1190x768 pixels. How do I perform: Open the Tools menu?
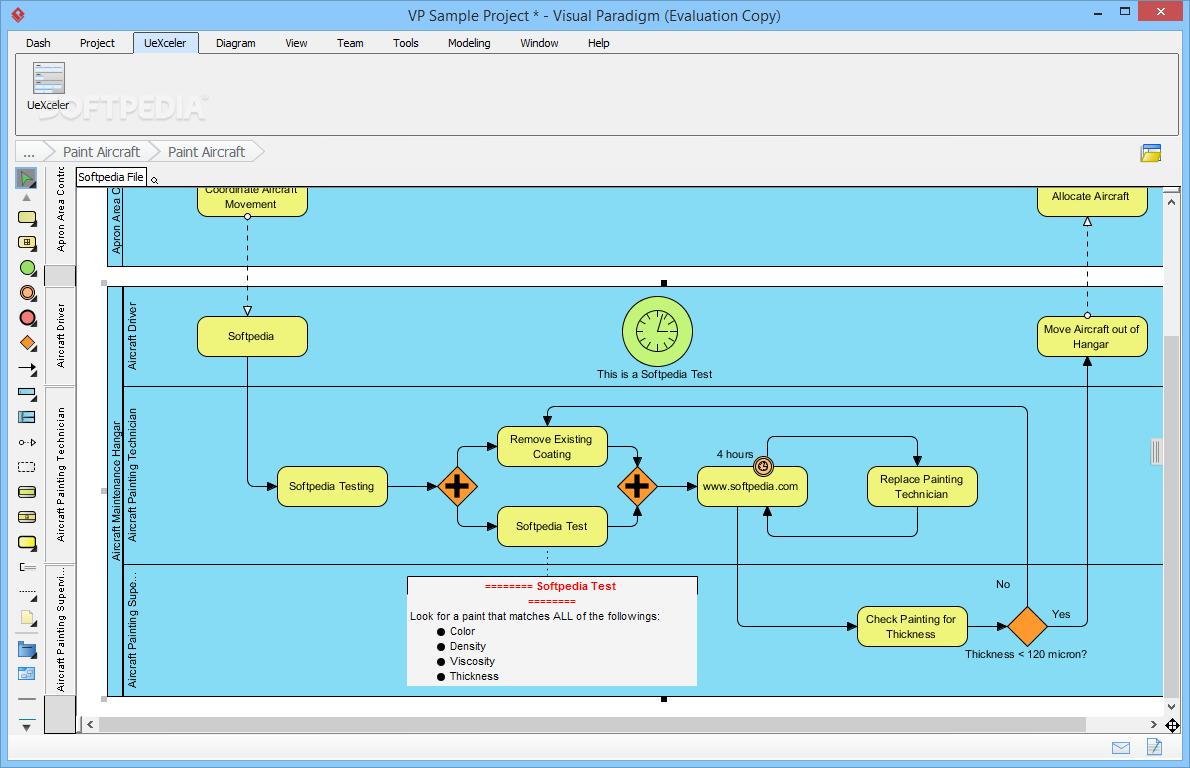[405, 43]
